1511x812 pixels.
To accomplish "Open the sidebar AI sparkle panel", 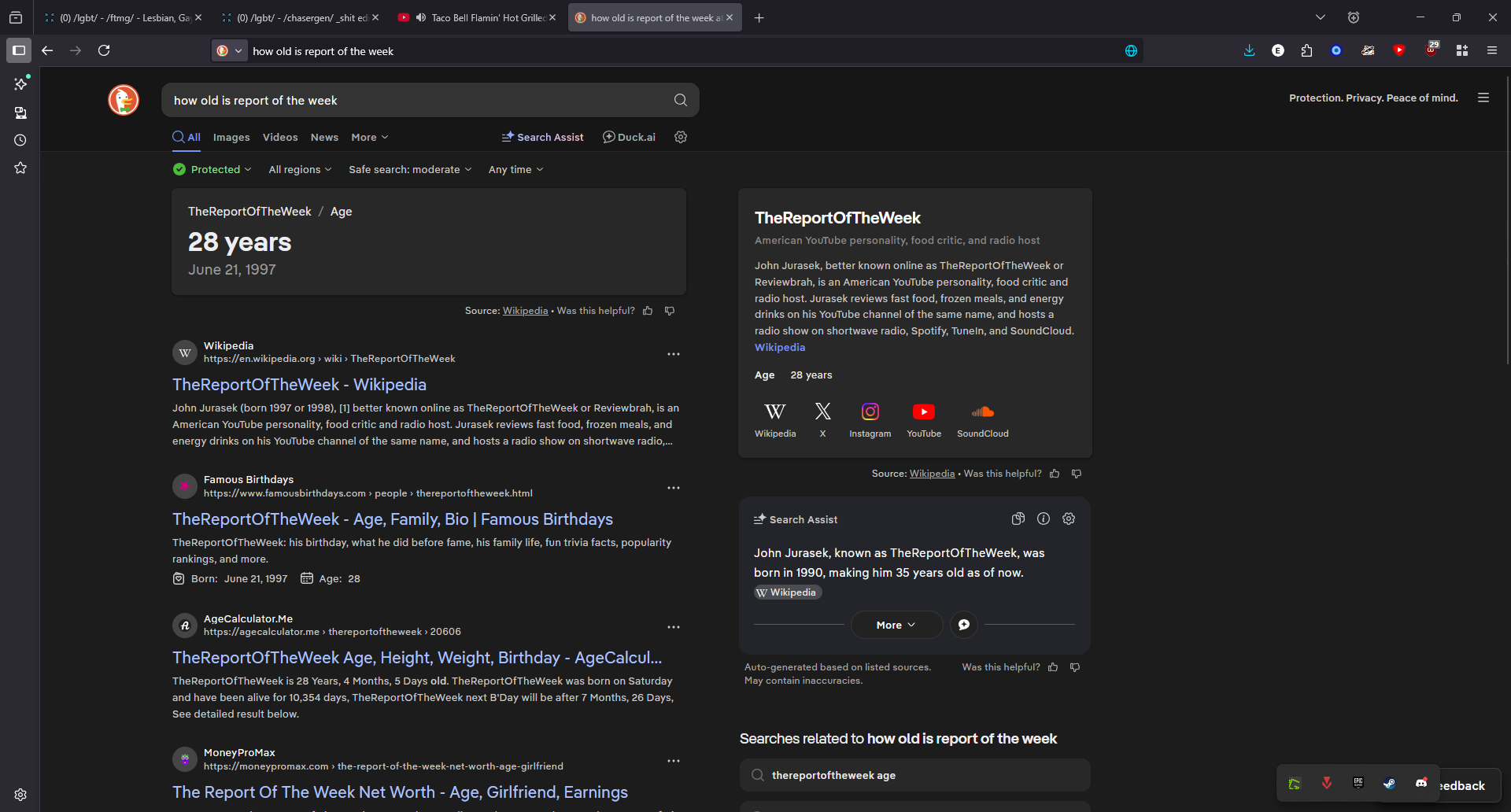I will tap(20, 83).
